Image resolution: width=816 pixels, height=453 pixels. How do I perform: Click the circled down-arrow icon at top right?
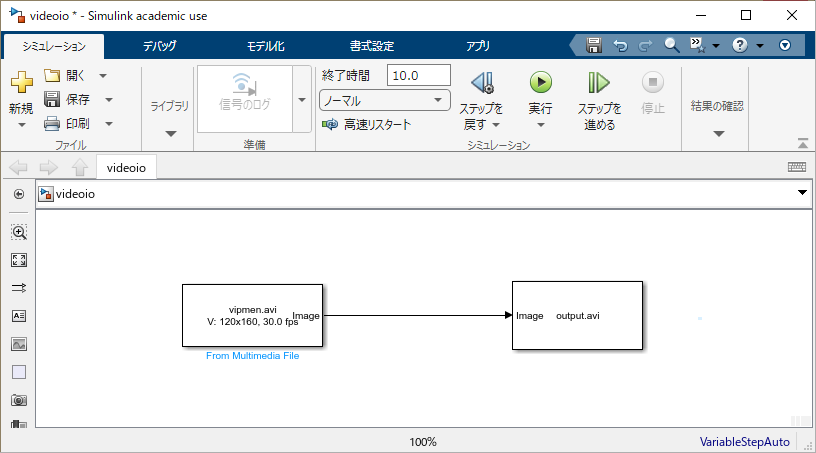(785, 45)
